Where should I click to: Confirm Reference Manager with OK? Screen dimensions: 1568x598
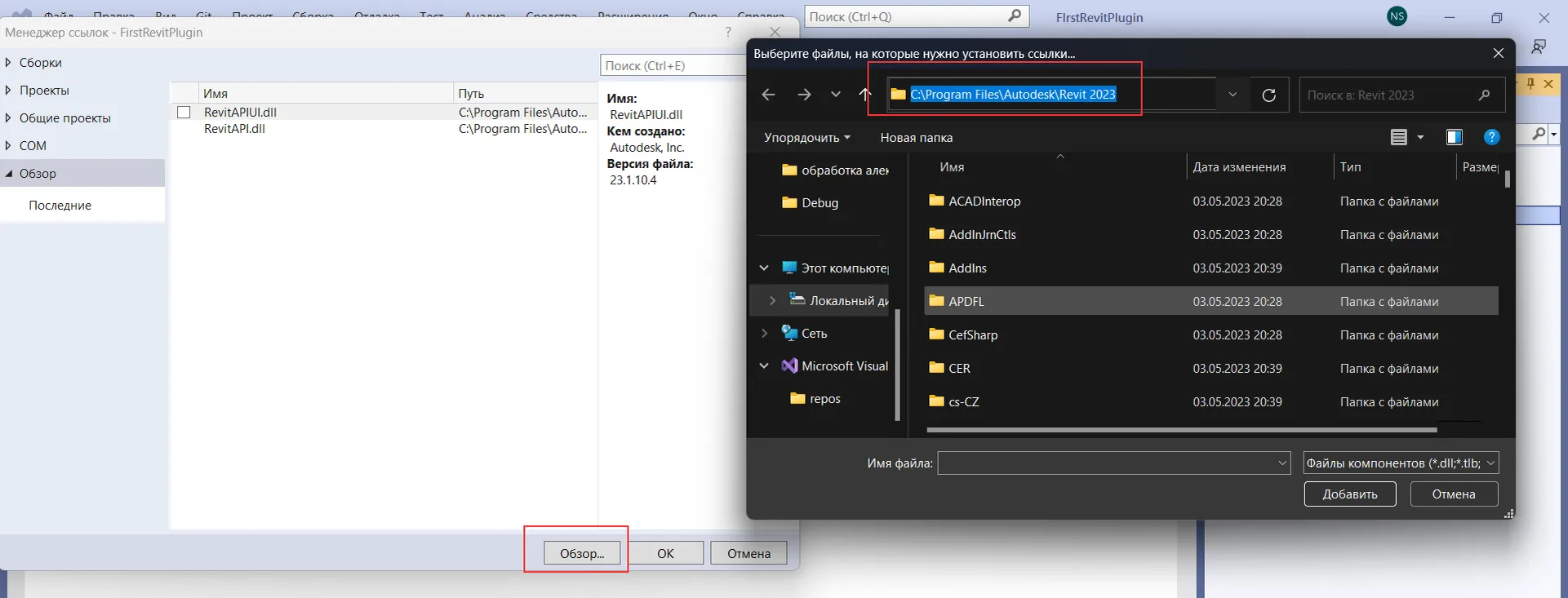665,553
